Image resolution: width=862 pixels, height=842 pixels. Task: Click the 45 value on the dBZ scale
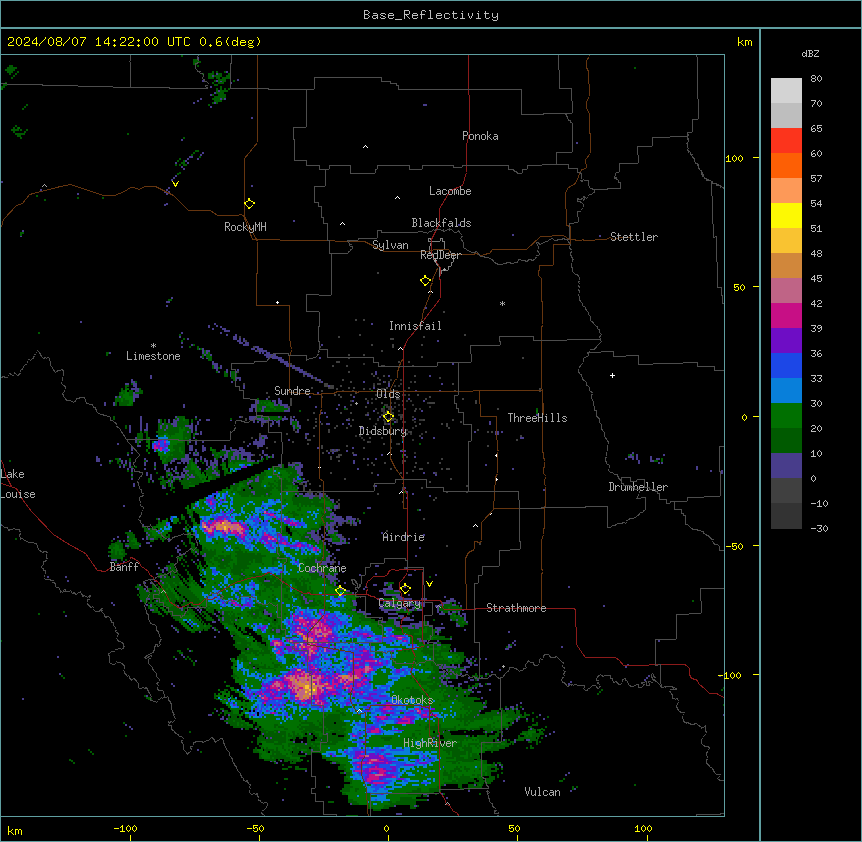[x=816, y=278]
